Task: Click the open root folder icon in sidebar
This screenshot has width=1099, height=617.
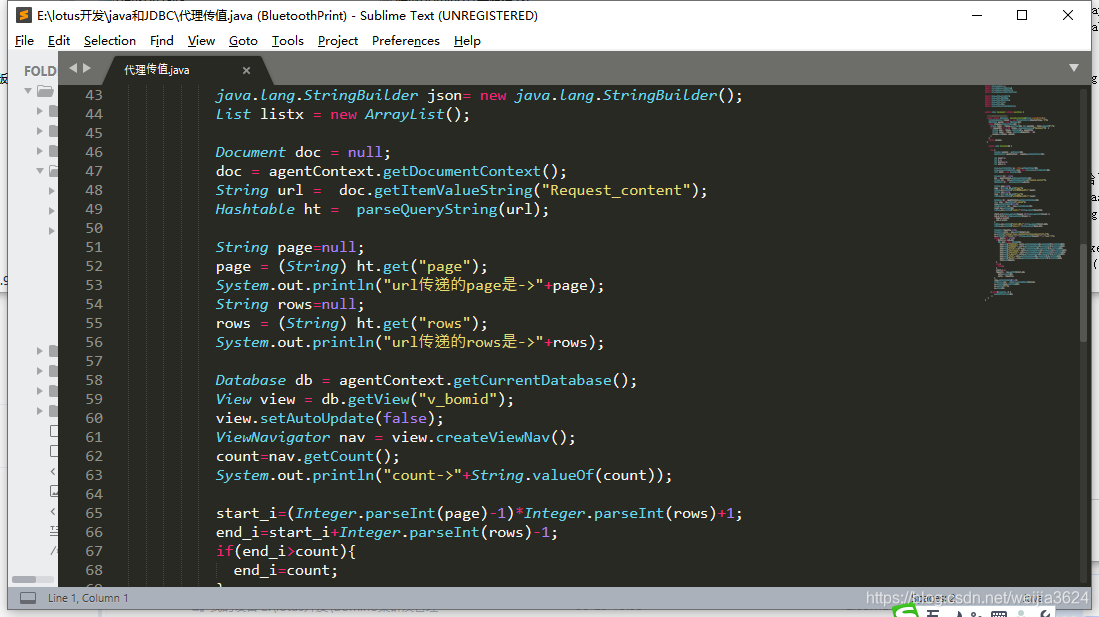Action: (46, 91)
